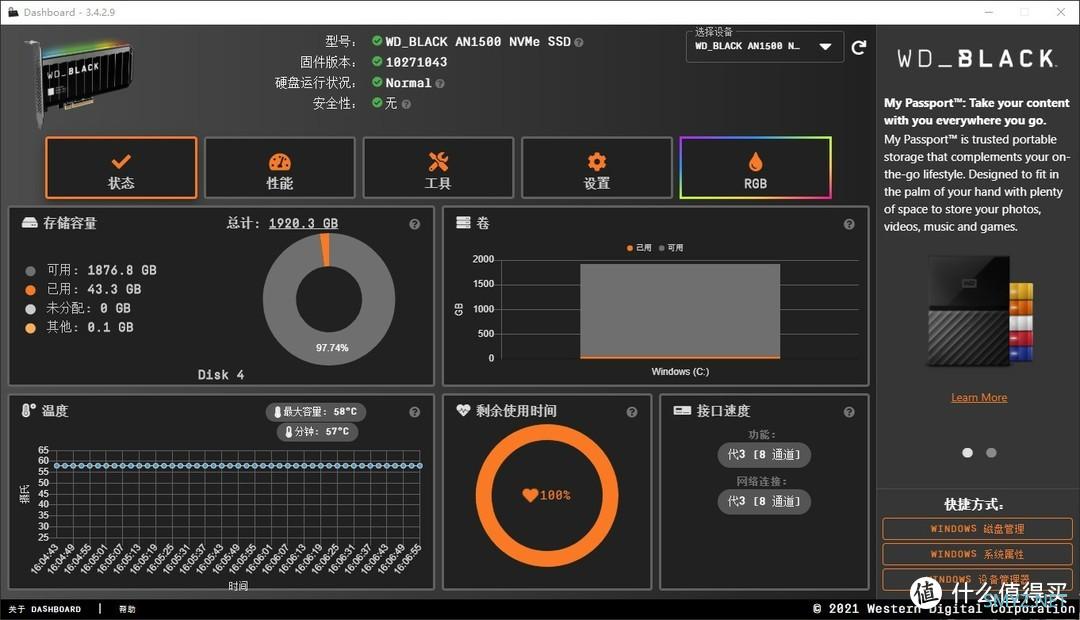
Task: Toggle the 可用 legend in volume chart
Action: (x=672, y=247)
